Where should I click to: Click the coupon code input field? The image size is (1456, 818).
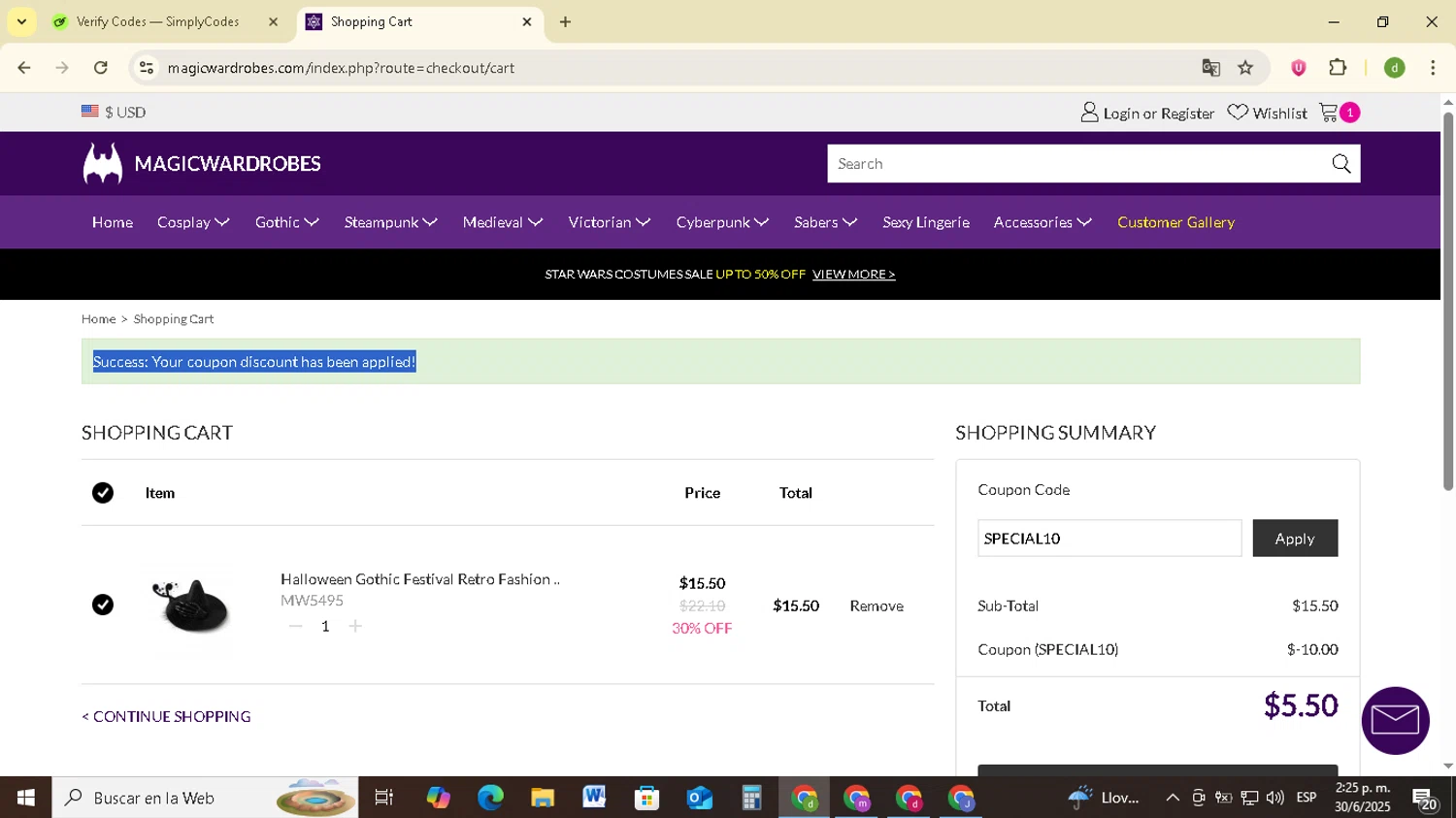pos(1109,539)
